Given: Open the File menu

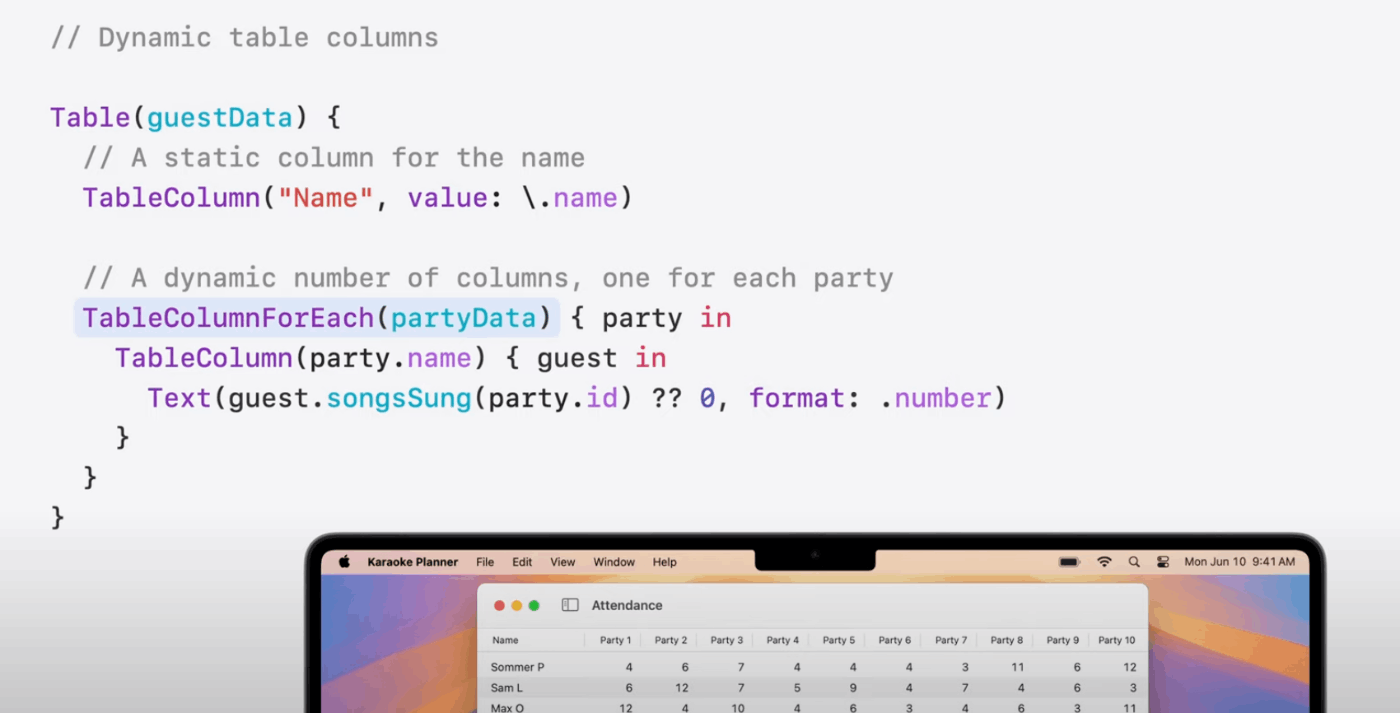Looking at the screenshot, I should 485,562.
